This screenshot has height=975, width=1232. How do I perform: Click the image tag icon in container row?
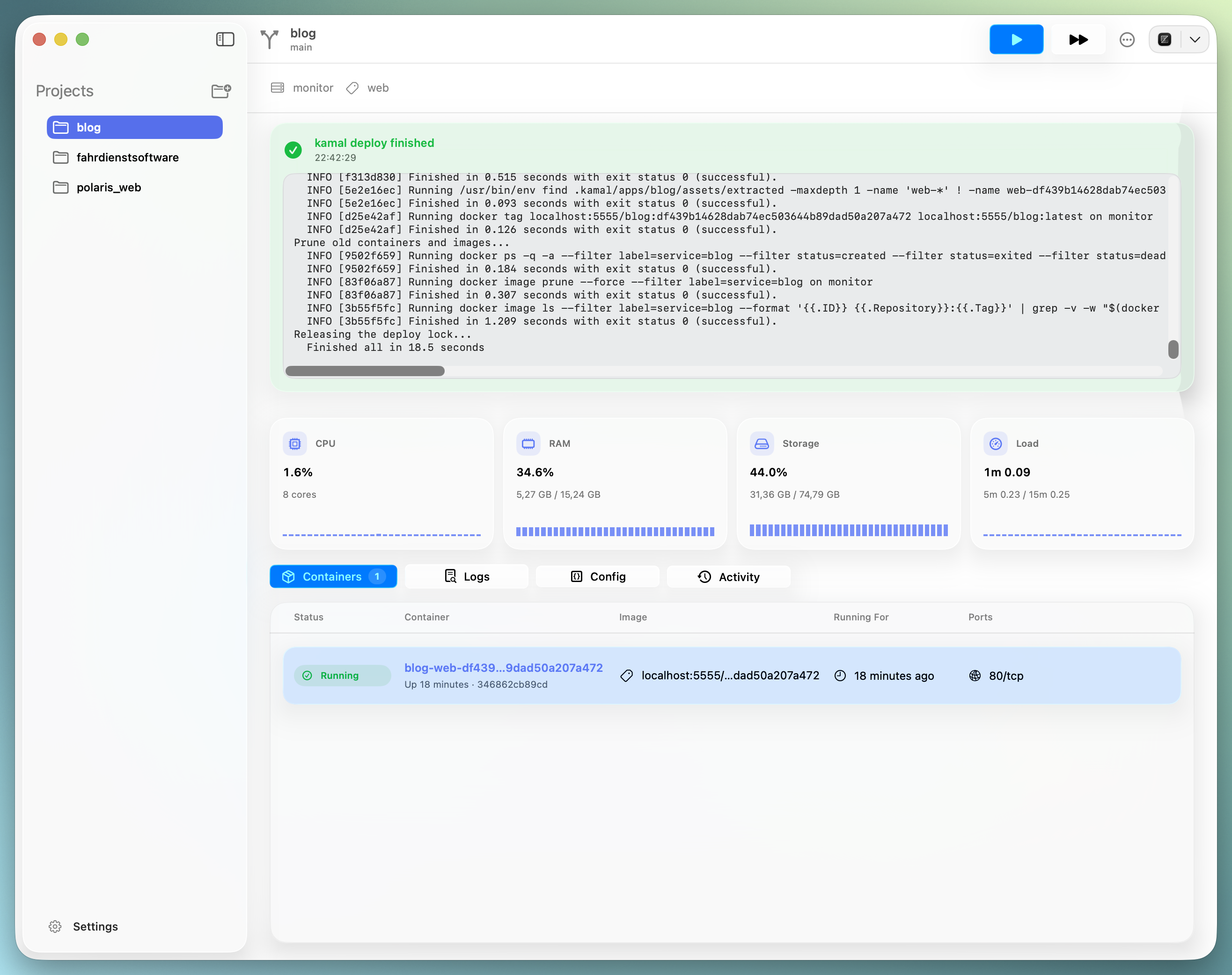627,675
